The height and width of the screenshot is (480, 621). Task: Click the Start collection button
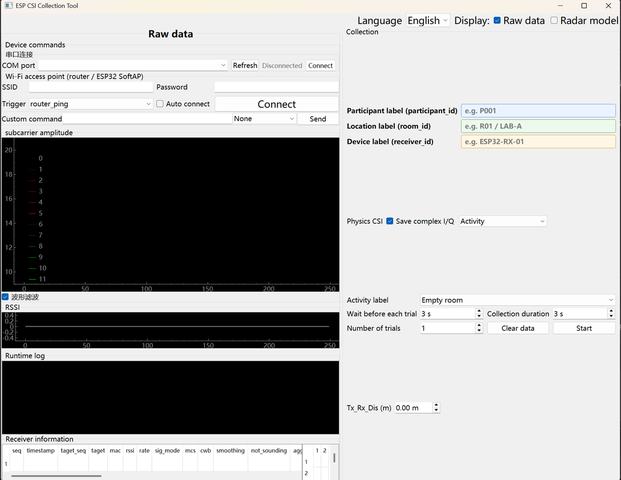pos(584,328)
